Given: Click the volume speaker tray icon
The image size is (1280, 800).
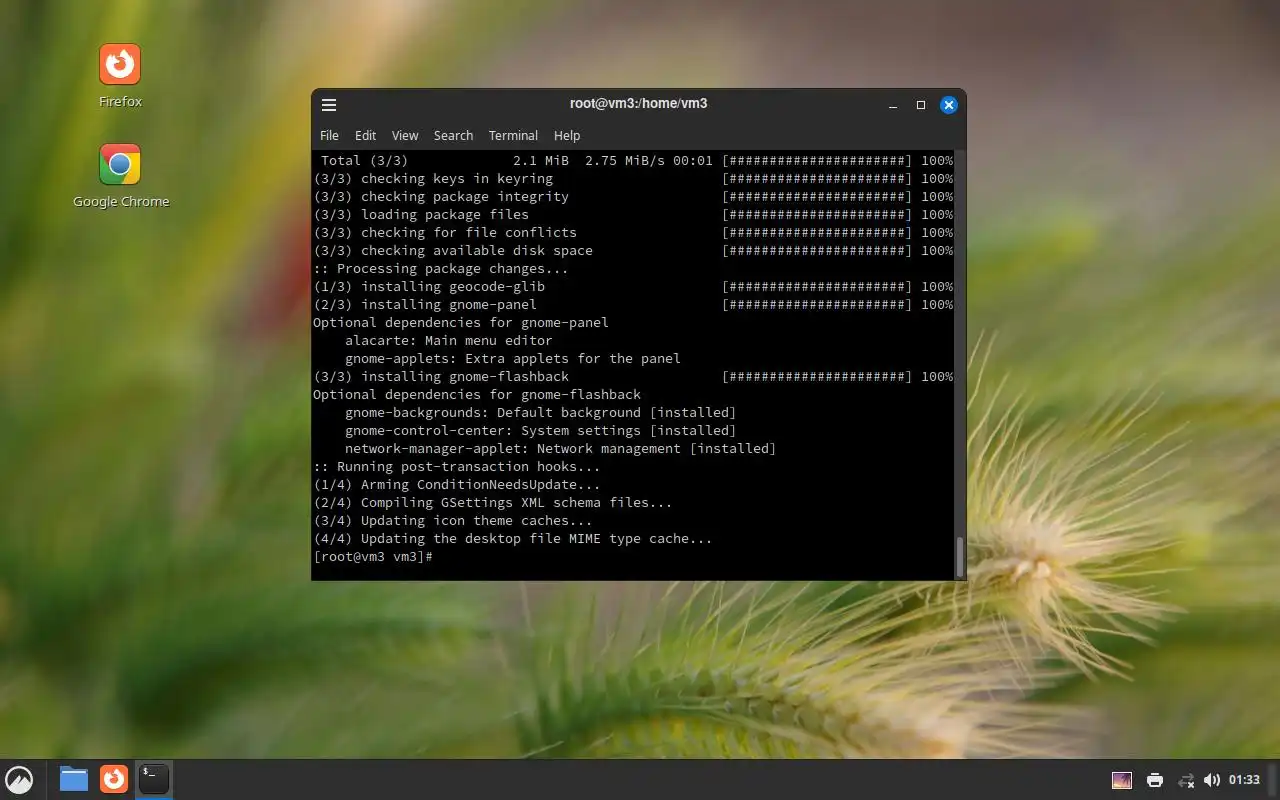Looking at the screenshot, I should pos(1212,780).
